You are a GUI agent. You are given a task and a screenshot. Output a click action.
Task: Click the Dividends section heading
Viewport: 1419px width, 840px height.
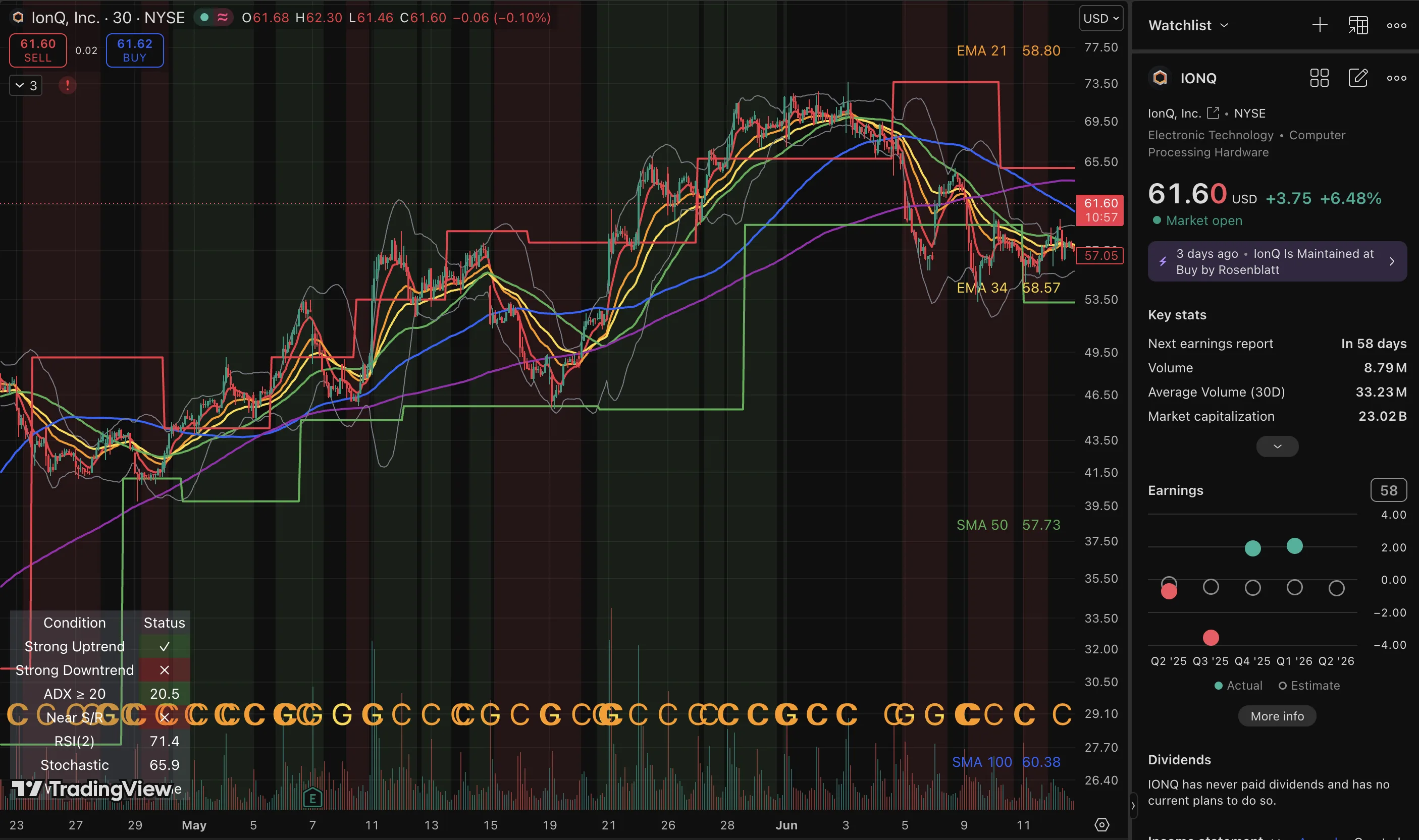click(1179, 760)
